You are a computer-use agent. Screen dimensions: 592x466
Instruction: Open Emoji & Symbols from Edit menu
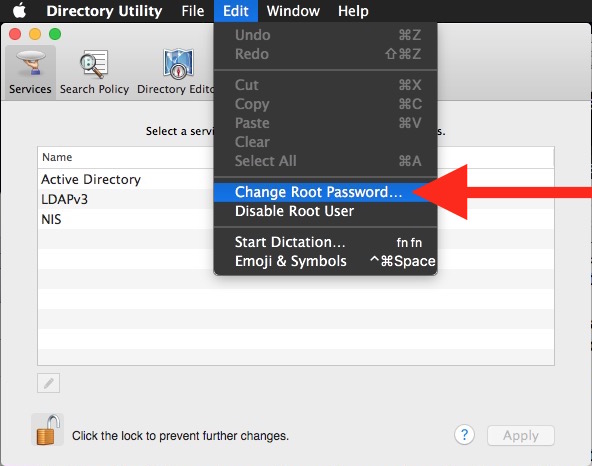pyautogui.click(x=325, y=261)
